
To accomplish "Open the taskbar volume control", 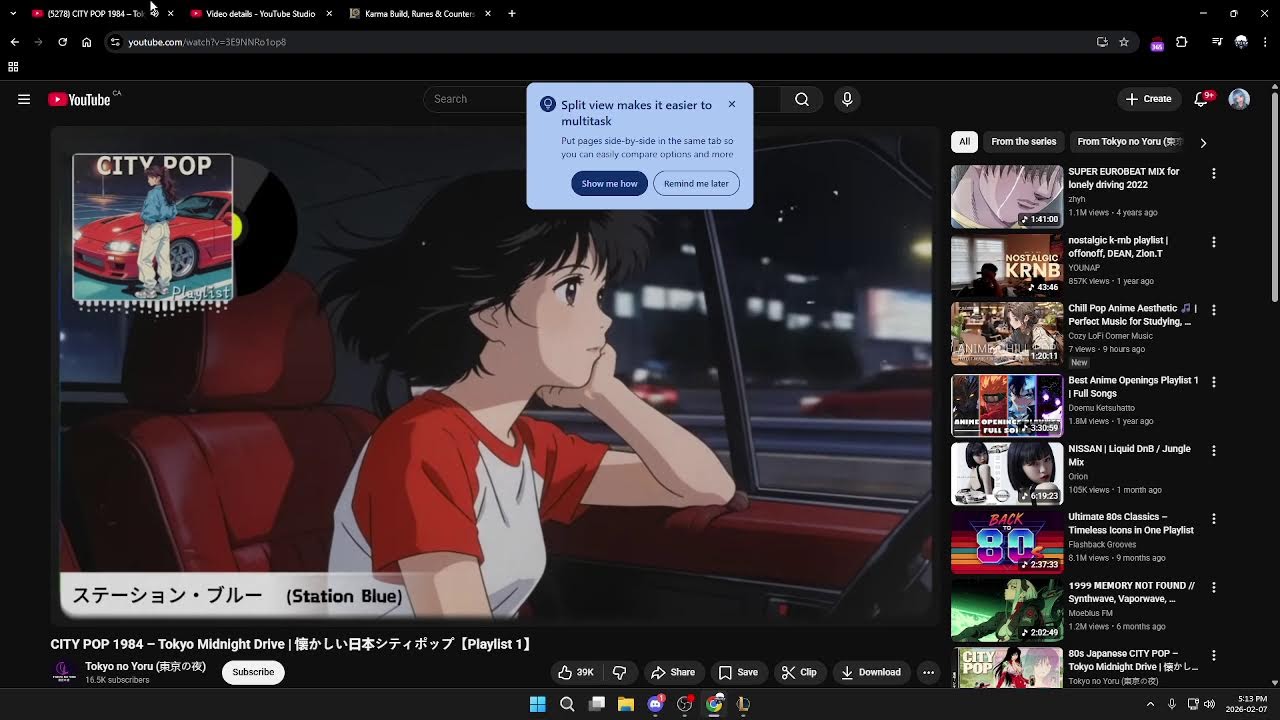I will [1210, 704].
